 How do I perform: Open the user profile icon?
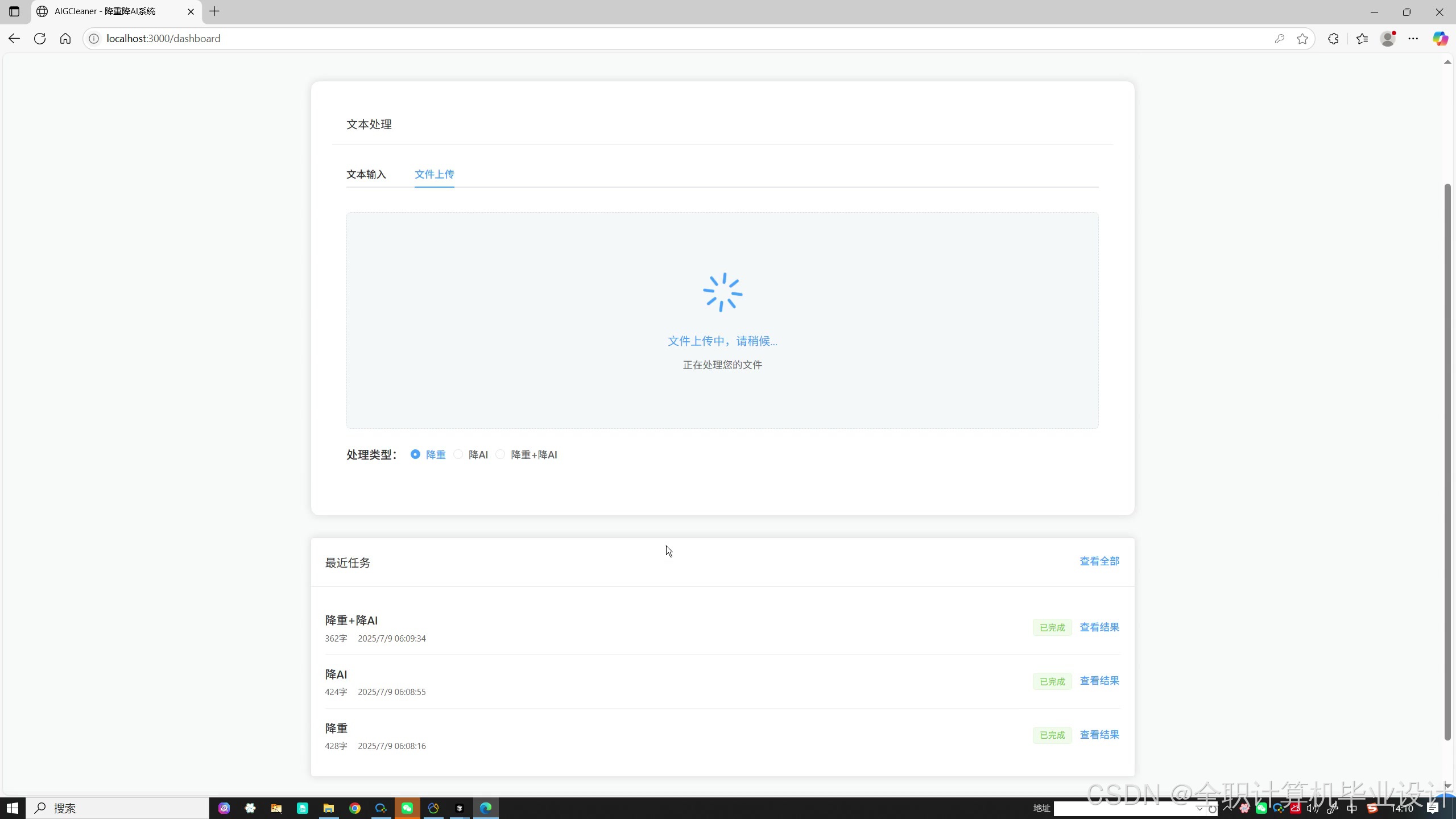click(x=1388, y=39)
